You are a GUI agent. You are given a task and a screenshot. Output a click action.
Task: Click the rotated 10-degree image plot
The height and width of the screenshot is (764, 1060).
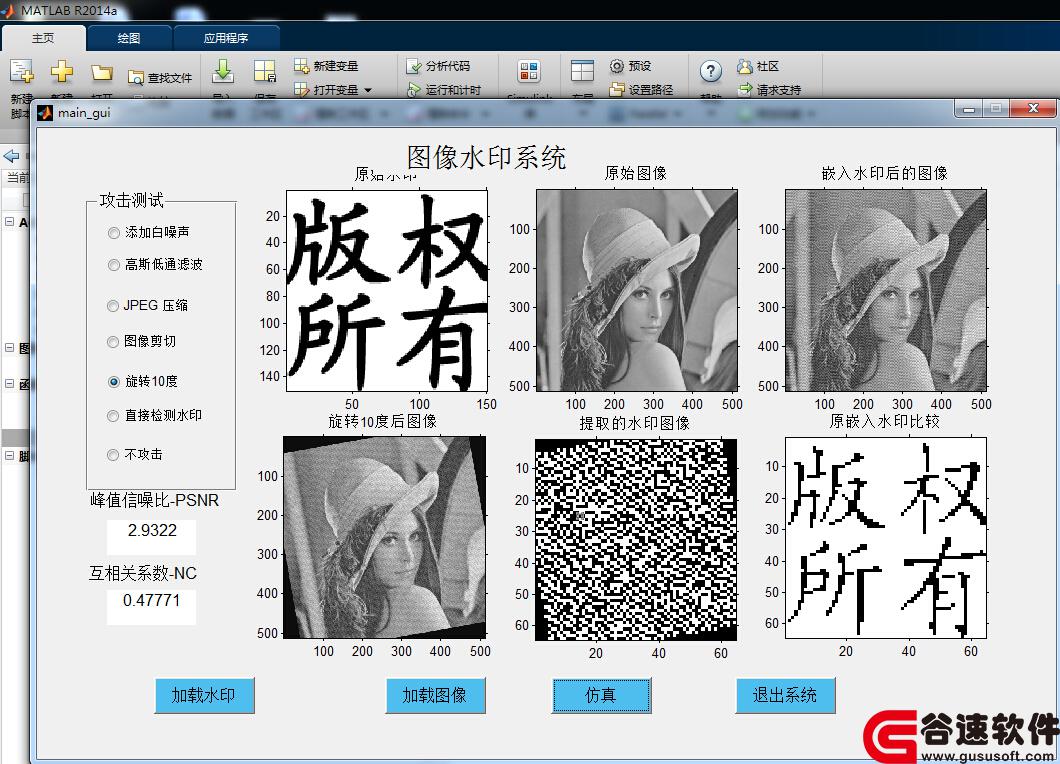(385, 538)
